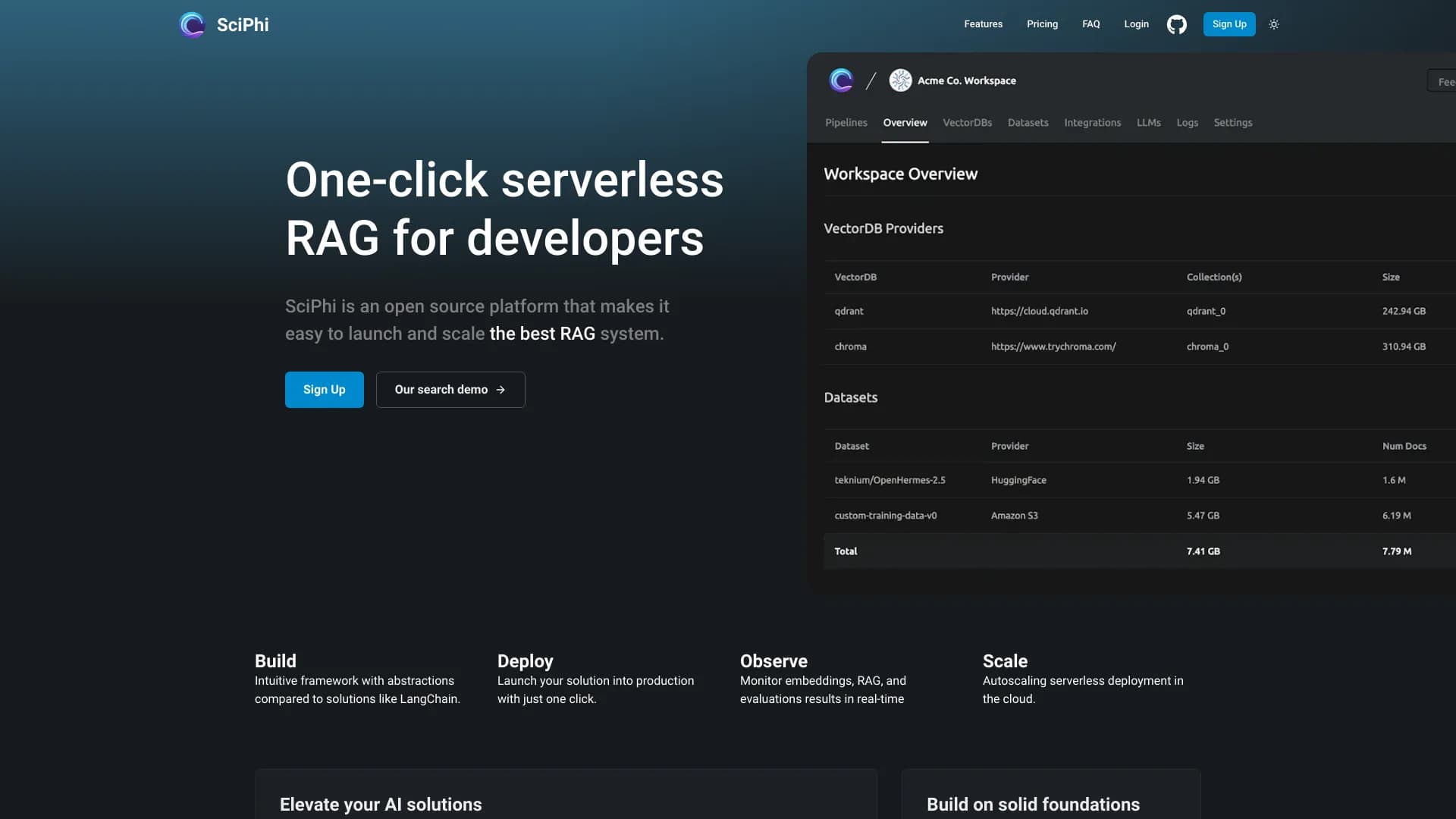Switch to the Pipelines tab
Screen dimensions: 1456x819
pos(846,123)
